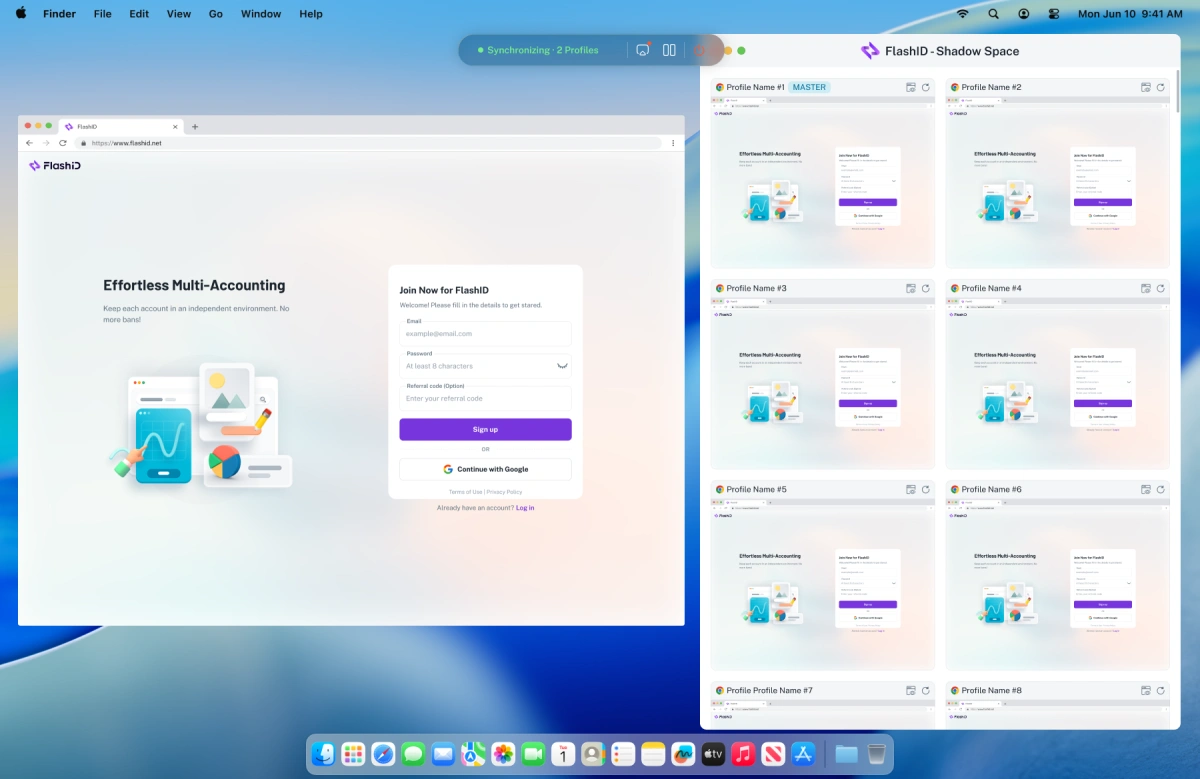Open window icon for Profile Name #5
Screen dimensions: 1200x779
point(911,490)
